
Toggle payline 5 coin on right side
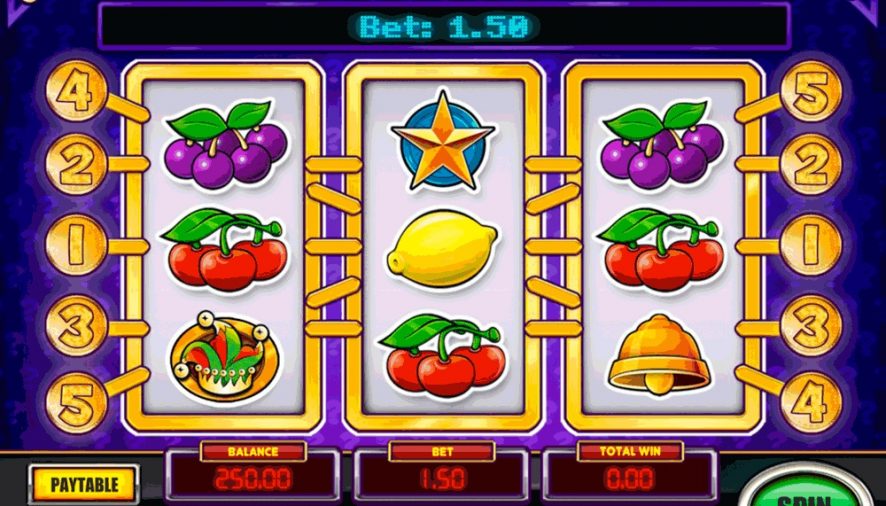point(811,90)
